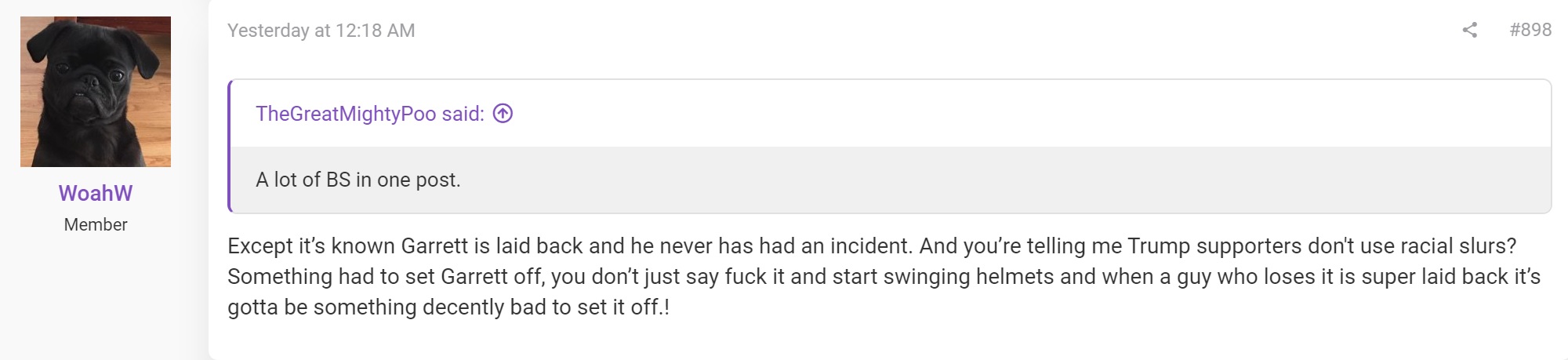Screen dimensions: 1568x360
Task: Expand the quoted text A lot of BS
Action: pos(358,180)
